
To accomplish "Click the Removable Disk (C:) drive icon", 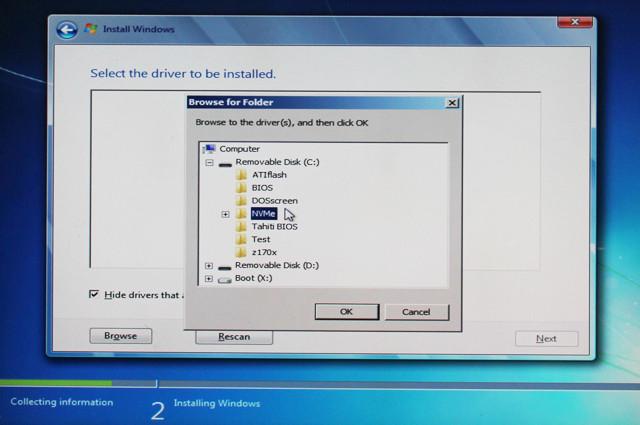I will point(225,164).
